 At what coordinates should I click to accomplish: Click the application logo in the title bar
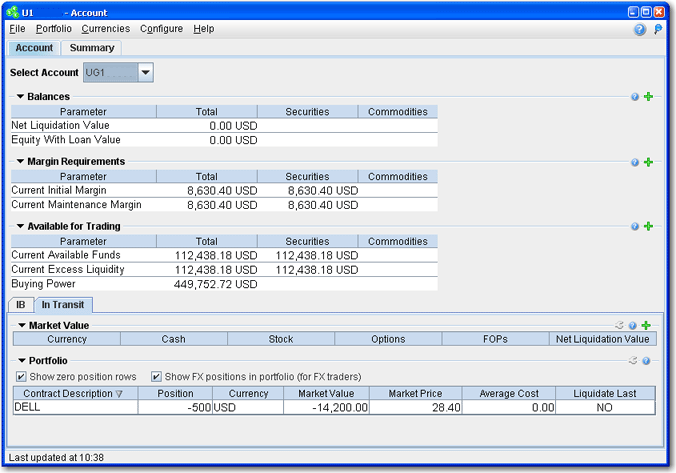click(x=13, y=12)
